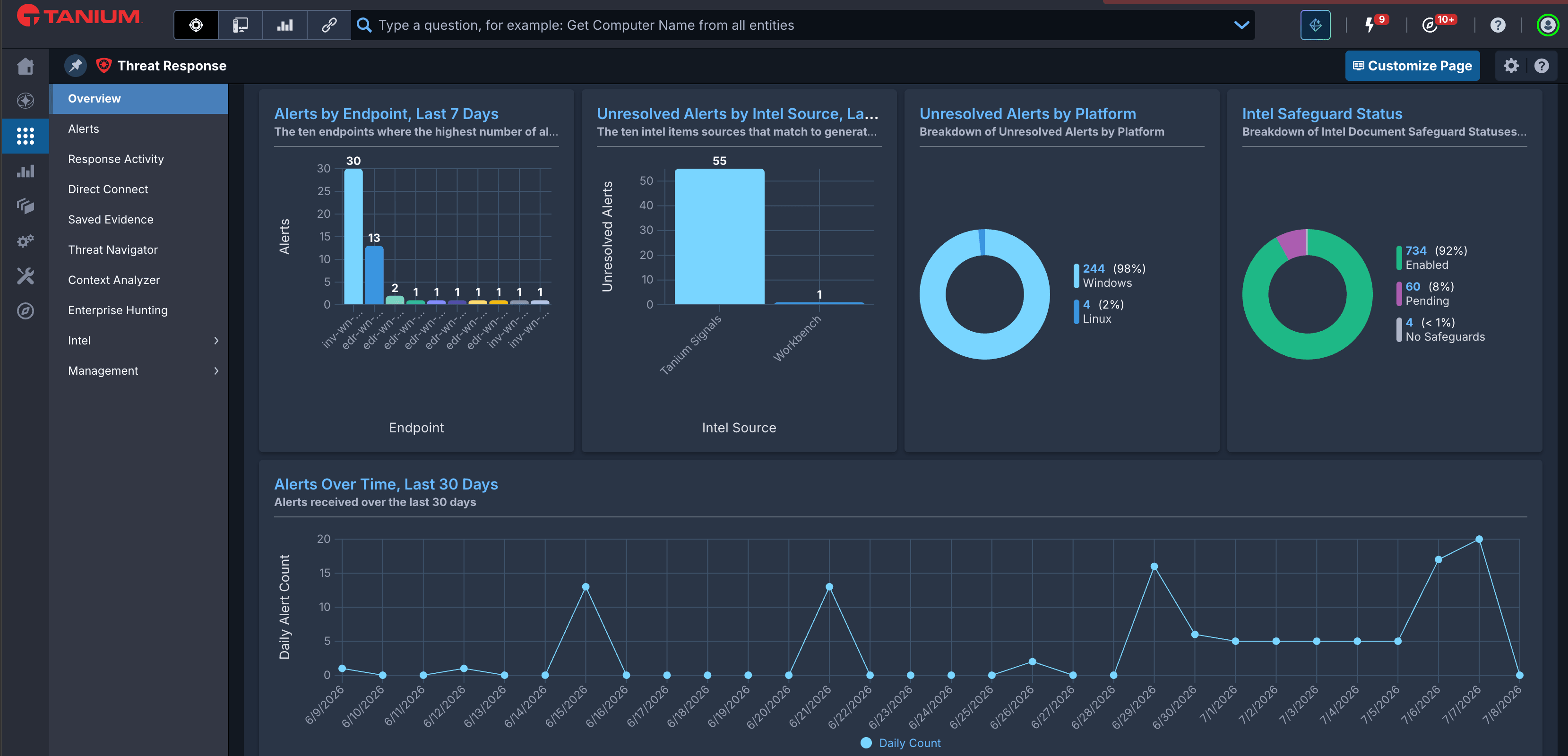This screenshot has width=1568, height=756.
Task: Open Threat Response page help icon
Action: [x=1541, y=66]
